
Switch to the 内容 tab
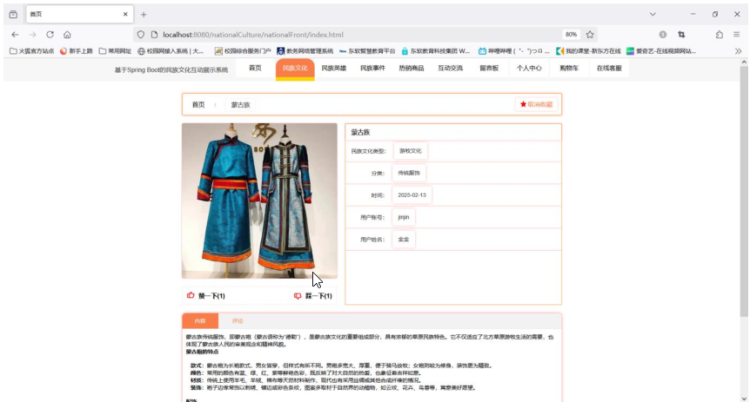(x=200, y=321)
